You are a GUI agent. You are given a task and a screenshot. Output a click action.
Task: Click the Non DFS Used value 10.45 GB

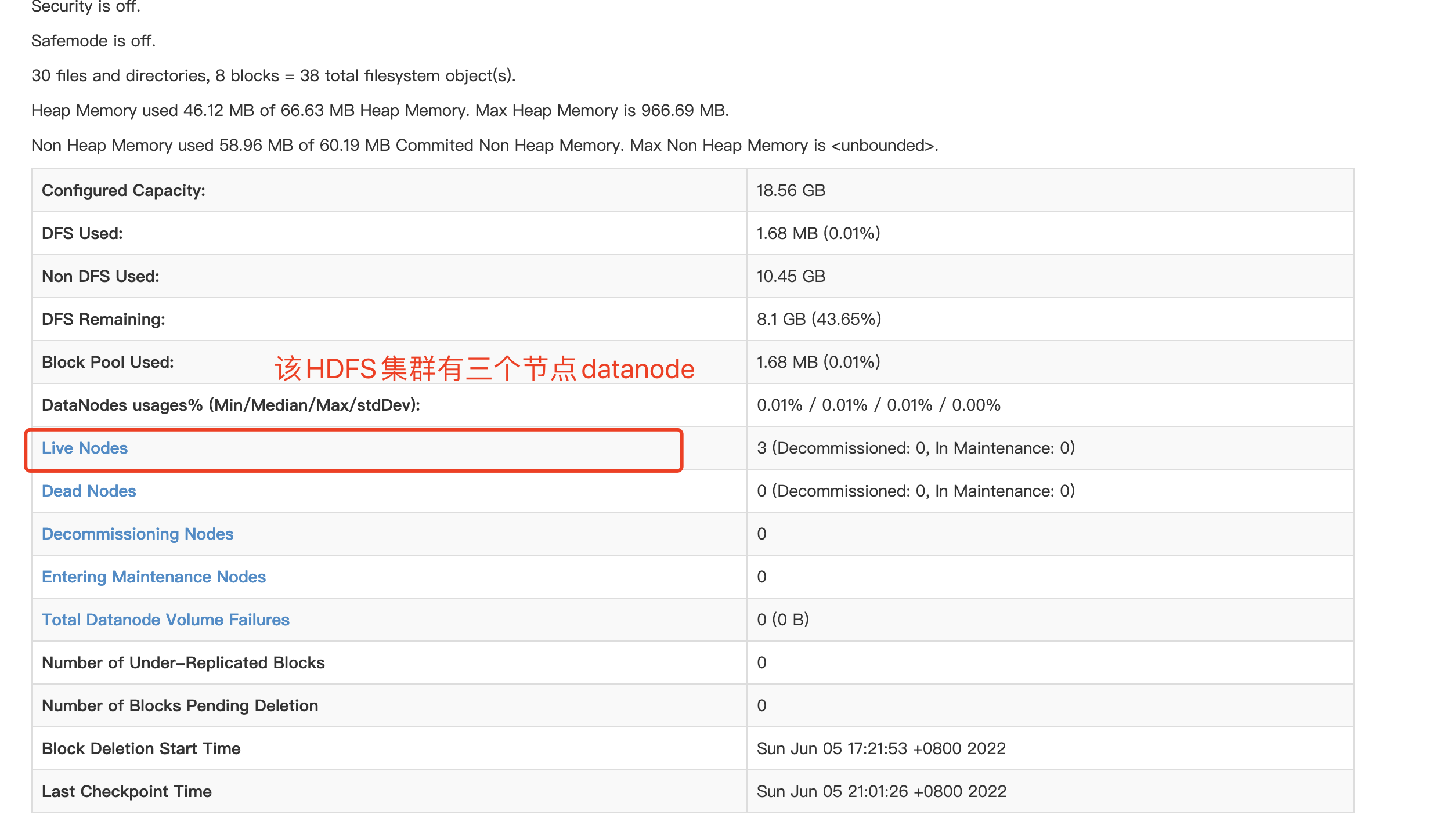(x=791, y=276)
